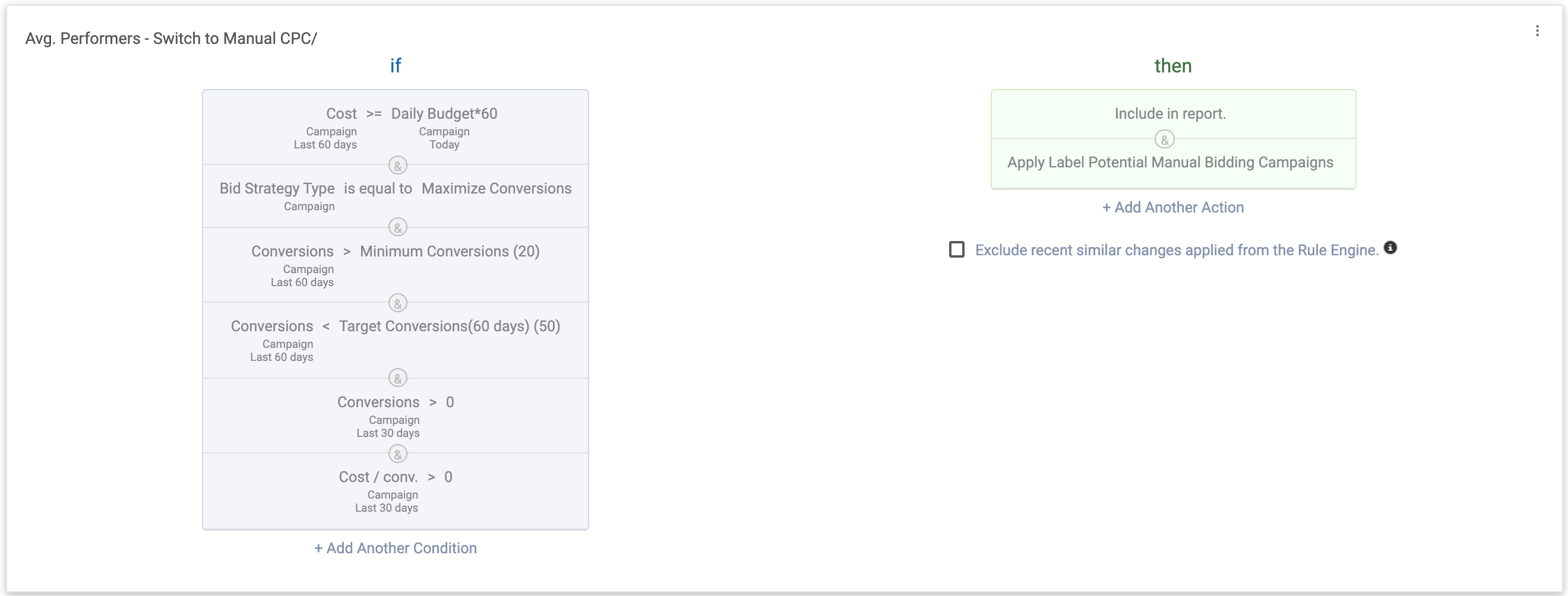Edit the rule title Avg. Performers - Switch to Manual CPC
The width and height of the screenshot is (1568, 596).
click(x=171, y=39)
